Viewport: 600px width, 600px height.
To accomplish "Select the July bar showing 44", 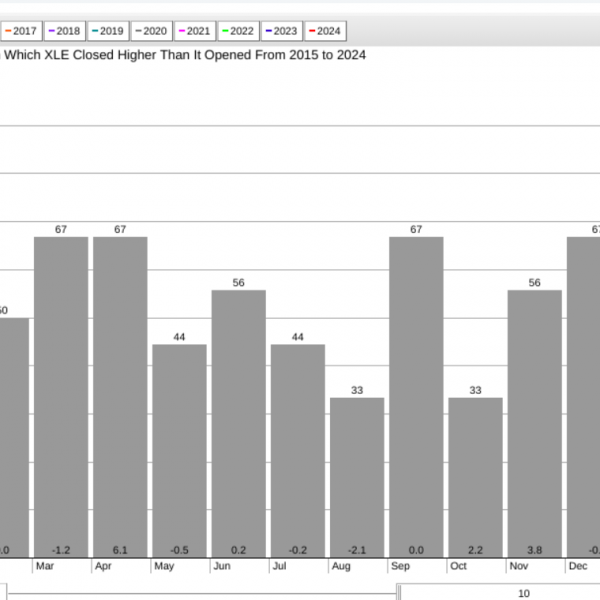I will coord(298,451).
